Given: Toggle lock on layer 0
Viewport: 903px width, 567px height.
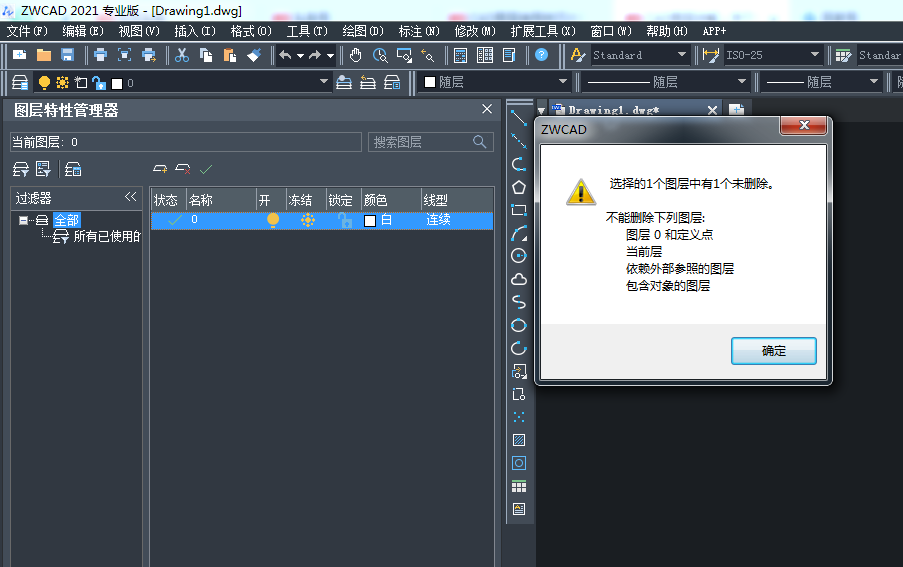Looking at the screenshot, I should [x=344, y=220].
